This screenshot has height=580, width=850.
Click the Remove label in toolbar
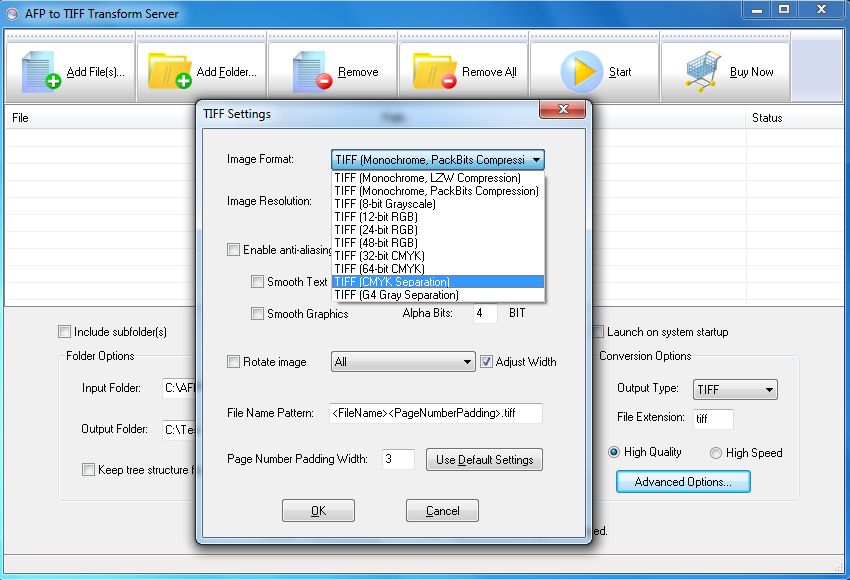coord(358,72)
